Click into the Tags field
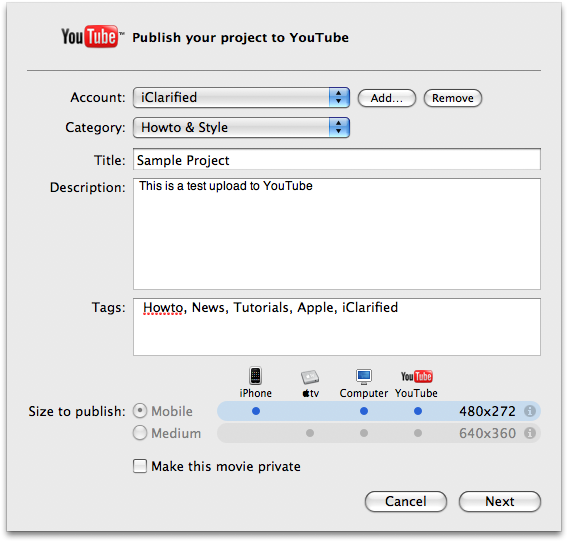The image size is (568, 542). 337,327
